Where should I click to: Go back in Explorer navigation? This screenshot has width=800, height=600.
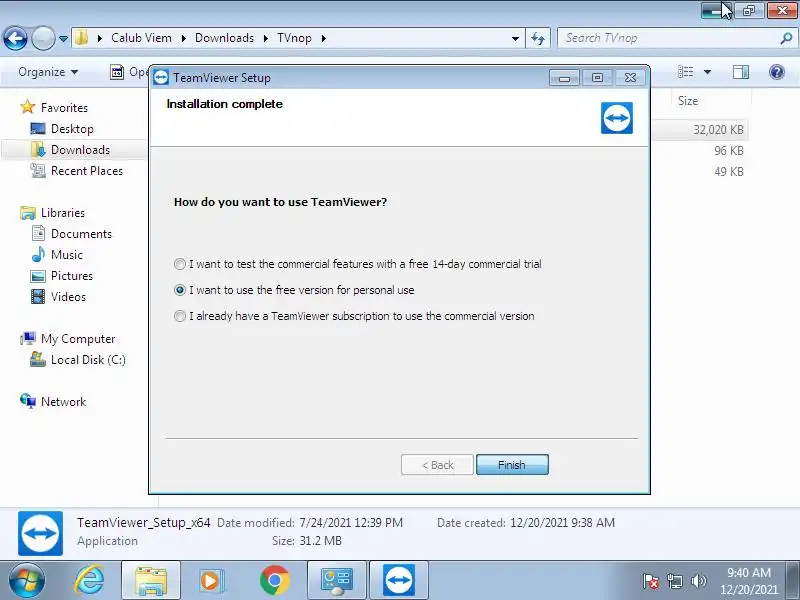(x=15, y=38)
